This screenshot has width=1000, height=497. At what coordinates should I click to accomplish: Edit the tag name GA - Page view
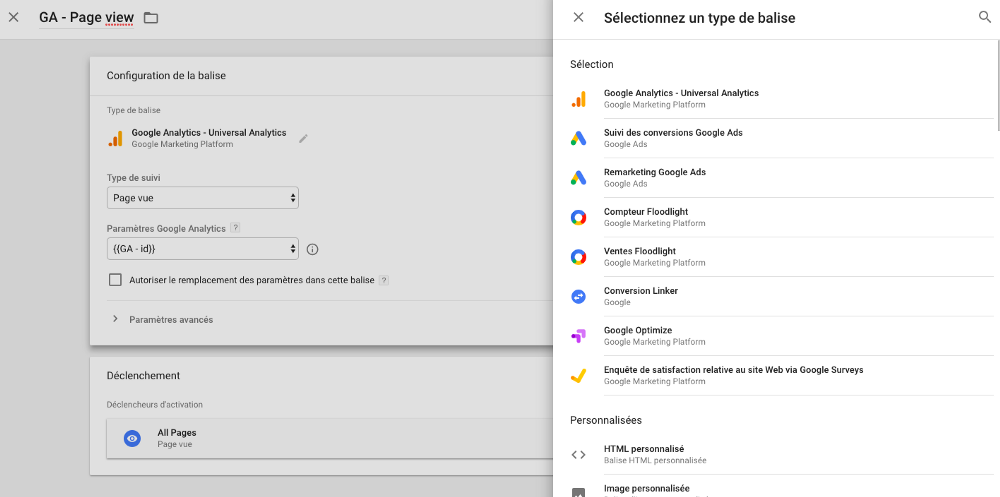(86, 18)
